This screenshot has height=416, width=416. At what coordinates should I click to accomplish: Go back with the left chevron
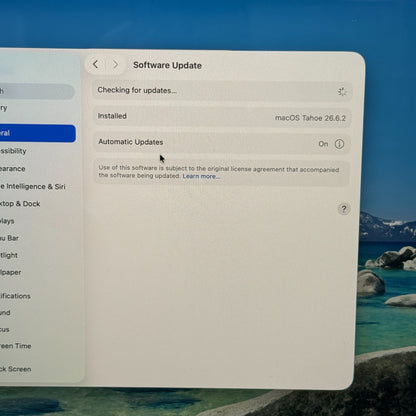point(95,64)
